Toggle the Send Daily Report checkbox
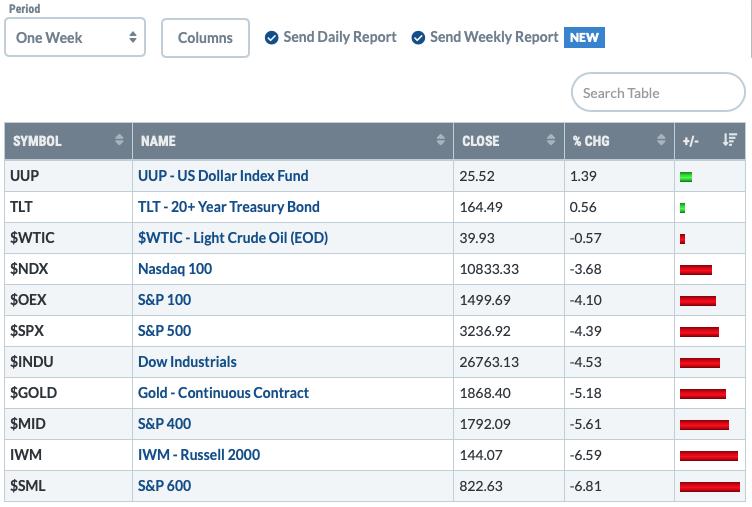 (x=271, y=37)
